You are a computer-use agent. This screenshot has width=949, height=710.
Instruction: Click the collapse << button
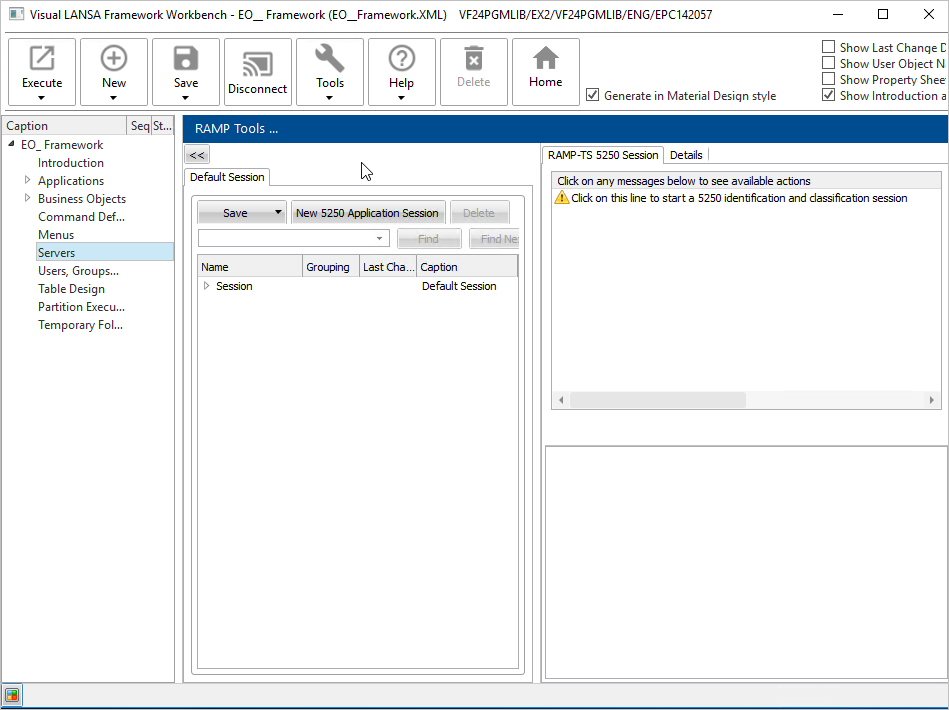click(197, 154)
